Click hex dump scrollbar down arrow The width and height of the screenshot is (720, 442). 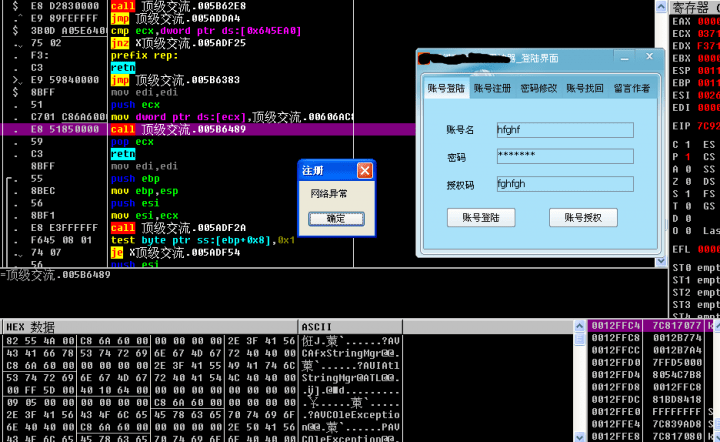[x=579, y=436]
